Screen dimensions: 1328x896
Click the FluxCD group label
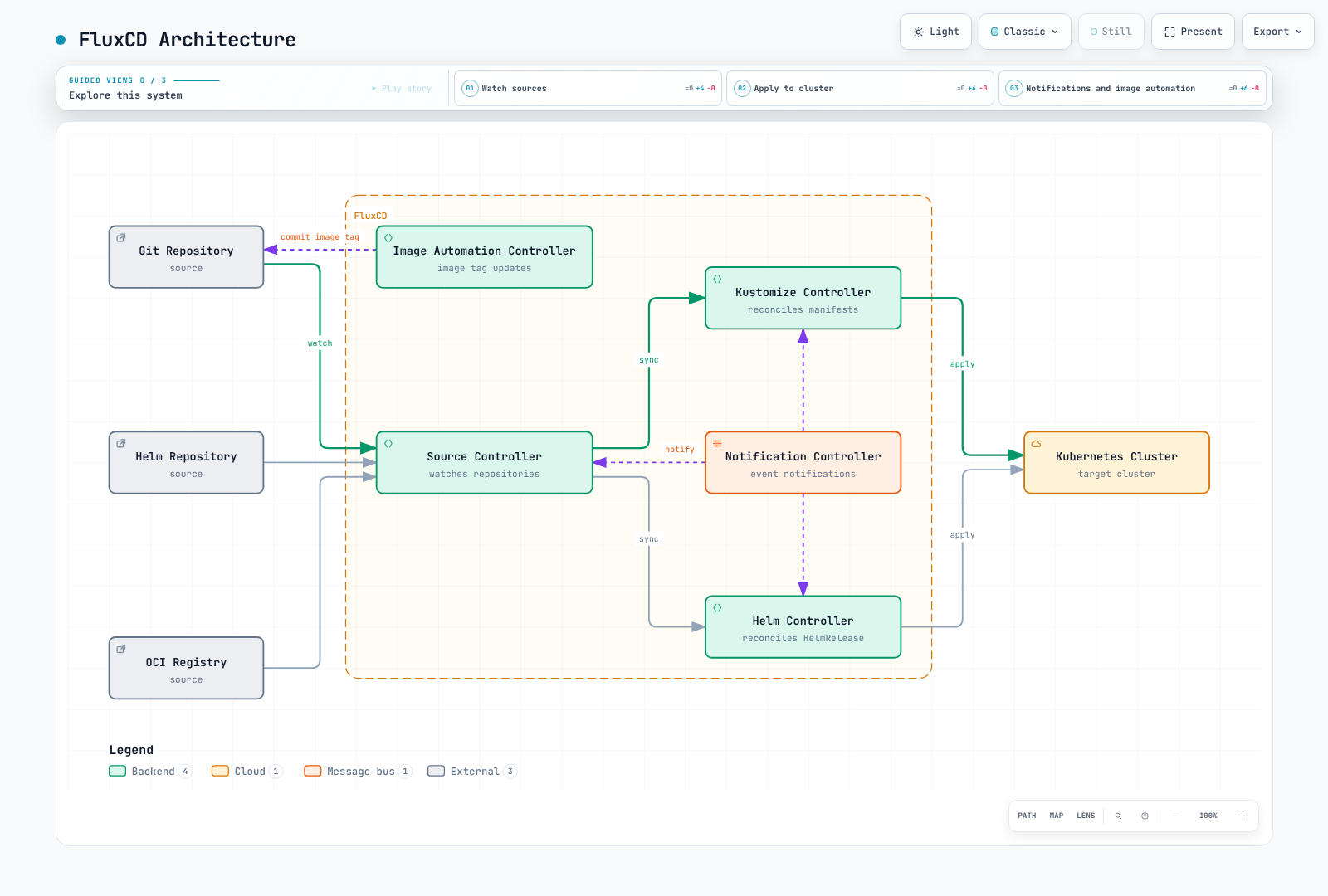point(370,216)
